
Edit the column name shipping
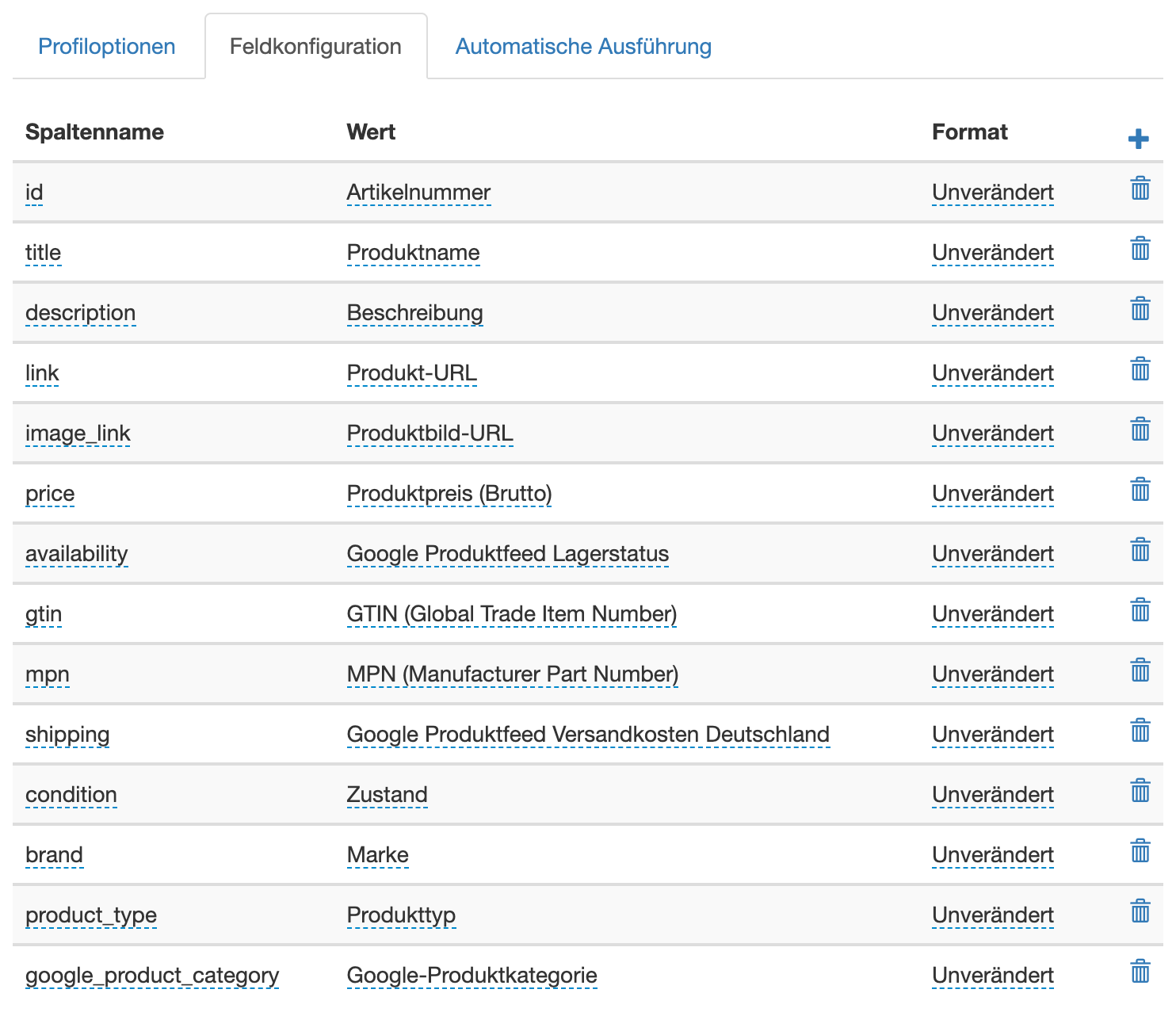pyautogui.click(x=67, y=735)
